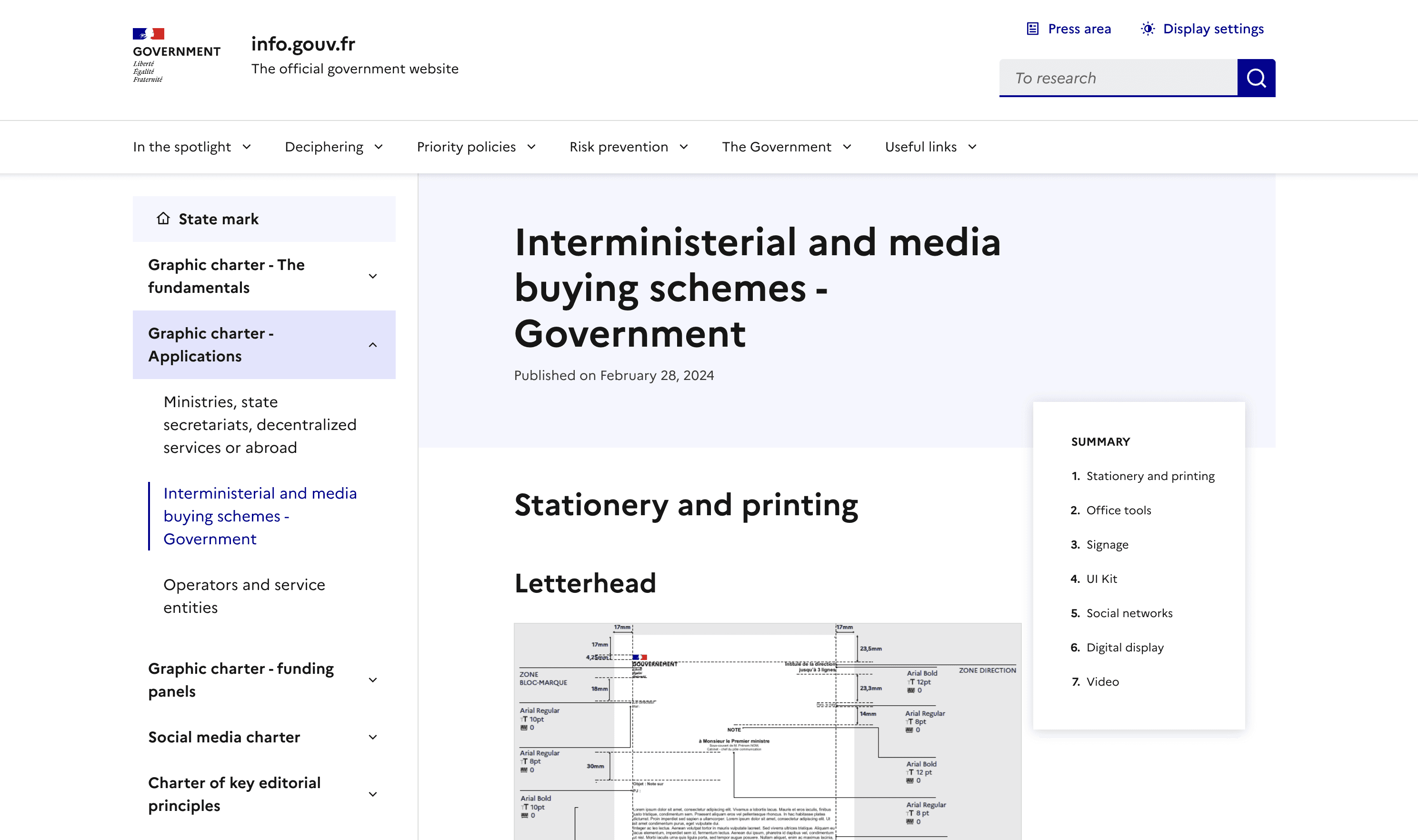Open the Priority policies dropdown menu
1418x840 pixels.
[476, 147]
